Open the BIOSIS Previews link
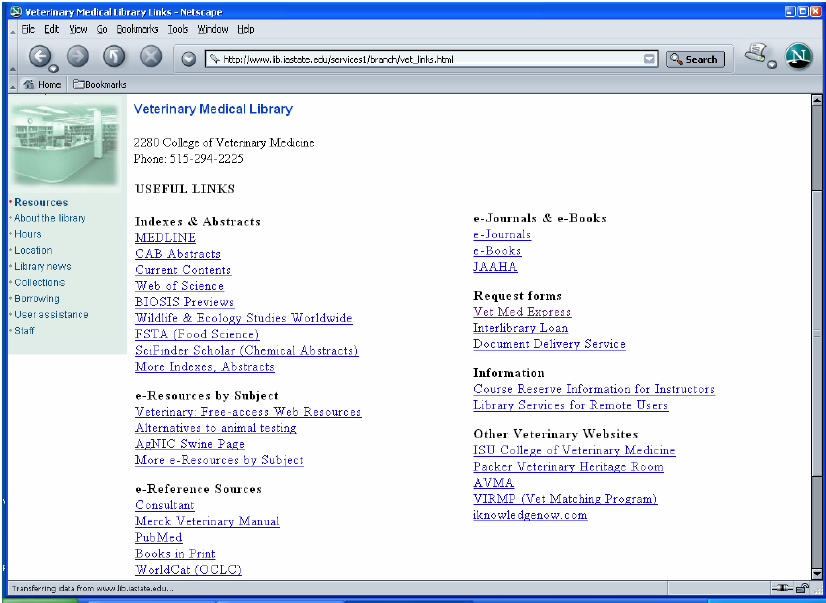The height and width of the screenshot is (603, 826). point(184,302)
